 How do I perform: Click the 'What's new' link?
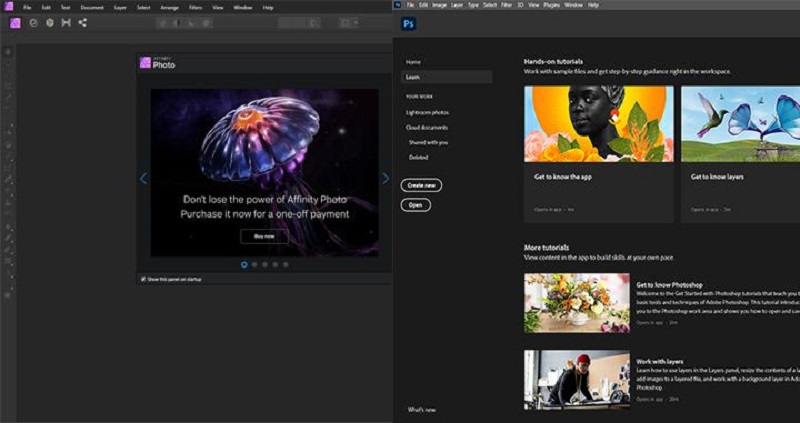(x=422, y=409)
